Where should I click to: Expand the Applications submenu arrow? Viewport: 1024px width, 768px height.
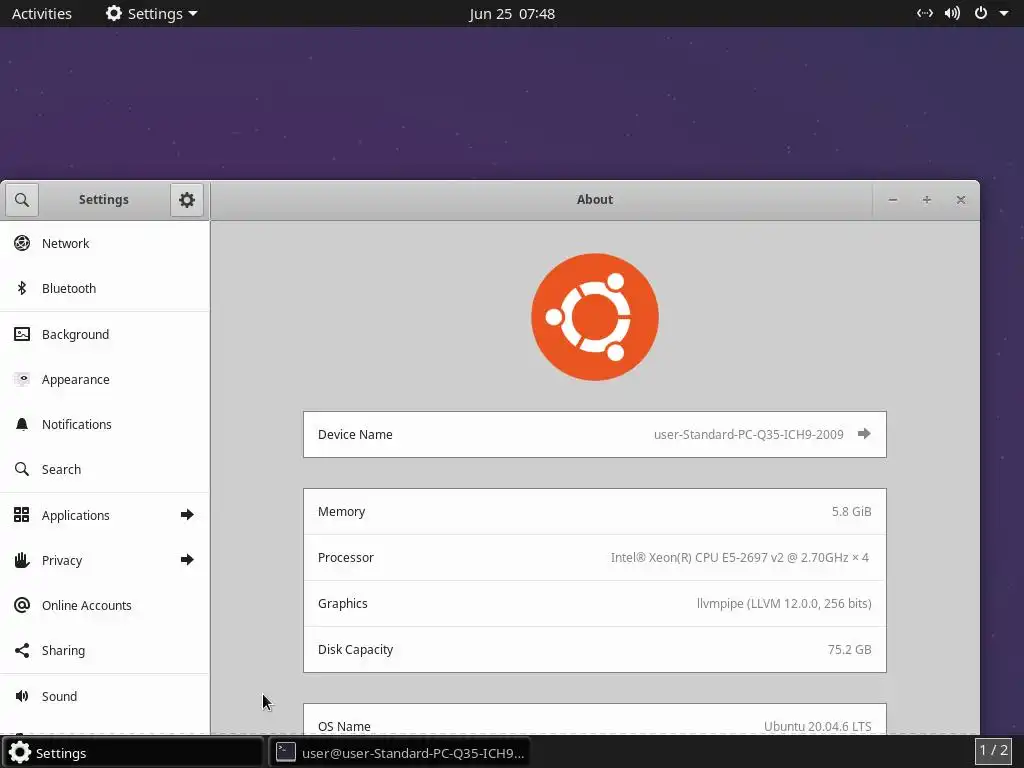point(187,515)
